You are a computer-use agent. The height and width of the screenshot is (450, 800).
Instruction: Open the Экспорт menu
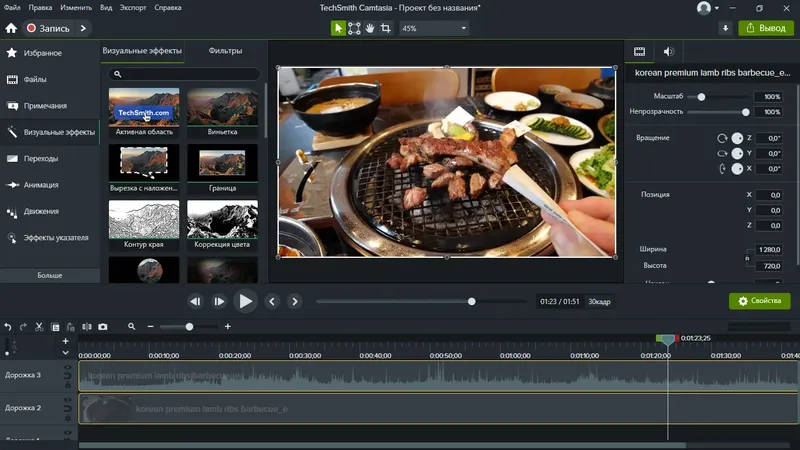(132, 8)
